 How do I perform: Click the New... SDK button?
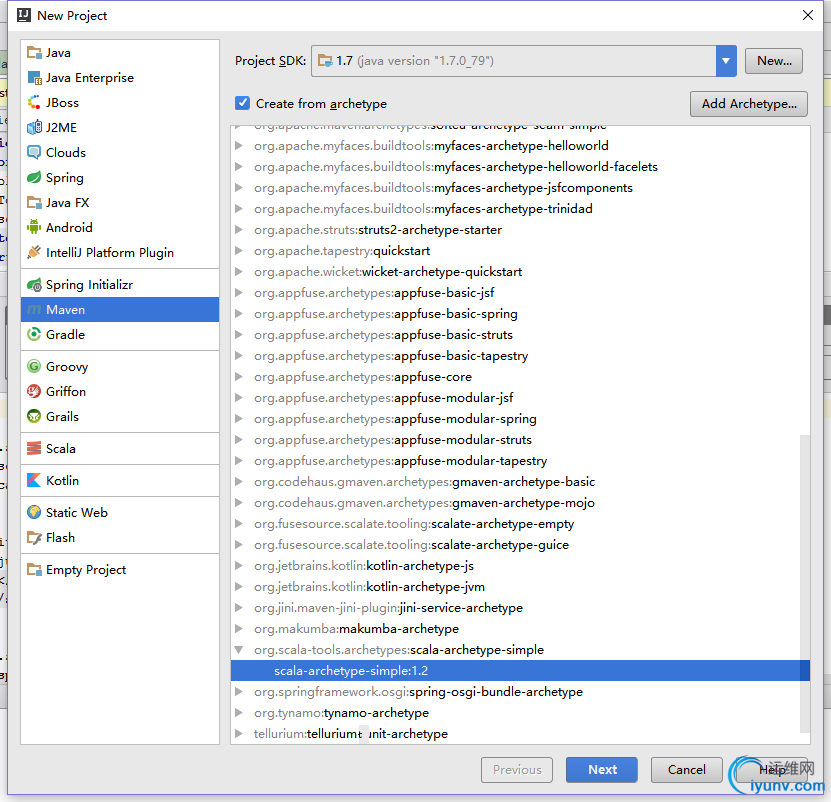(x=774, y=61)
